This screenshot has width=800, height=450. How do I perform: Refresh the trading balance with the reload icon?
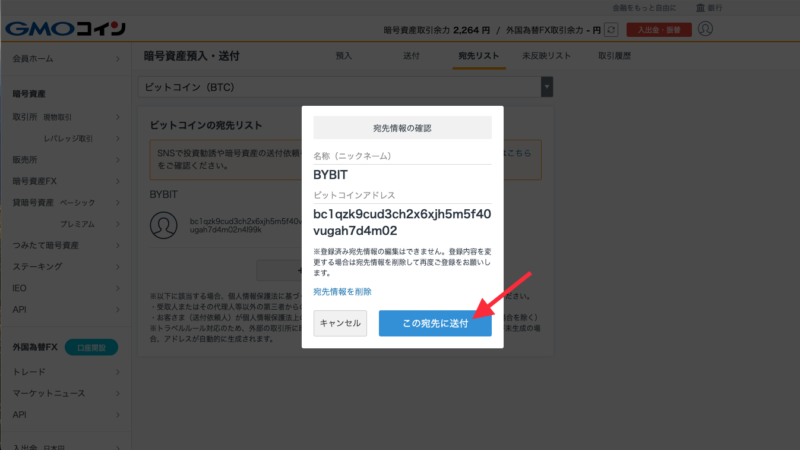coord(611,30)
